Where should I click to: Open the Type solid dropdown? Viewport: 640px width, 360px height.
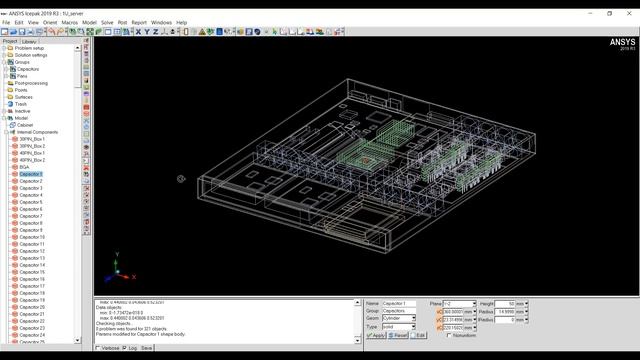click(x=413, y=327)
